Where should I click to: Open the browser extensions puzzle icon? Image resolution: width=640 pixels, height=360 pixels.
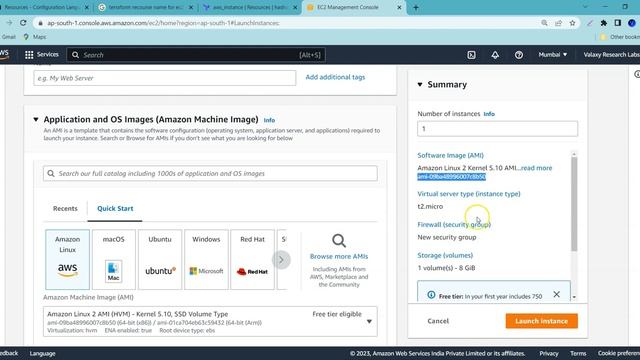click(x=604, y=23)
